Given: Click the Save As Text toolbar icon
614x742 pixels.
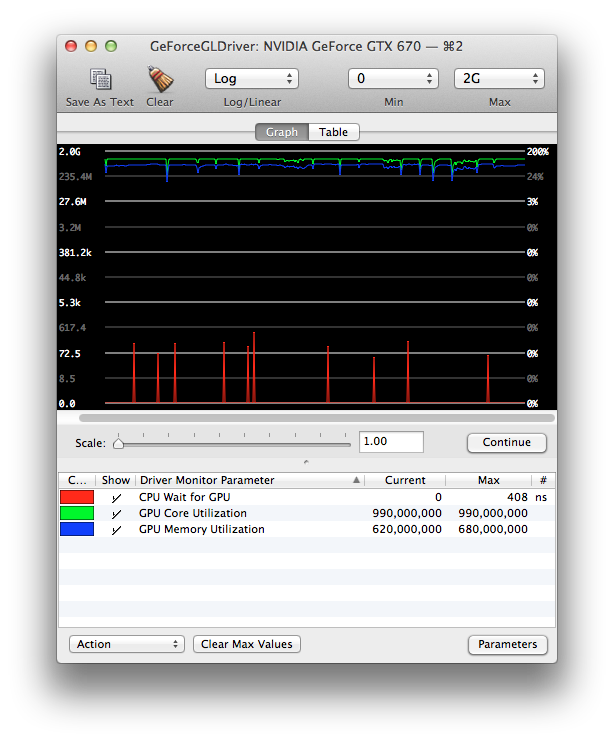Looking at the screenshot, I should pos(100,79).
